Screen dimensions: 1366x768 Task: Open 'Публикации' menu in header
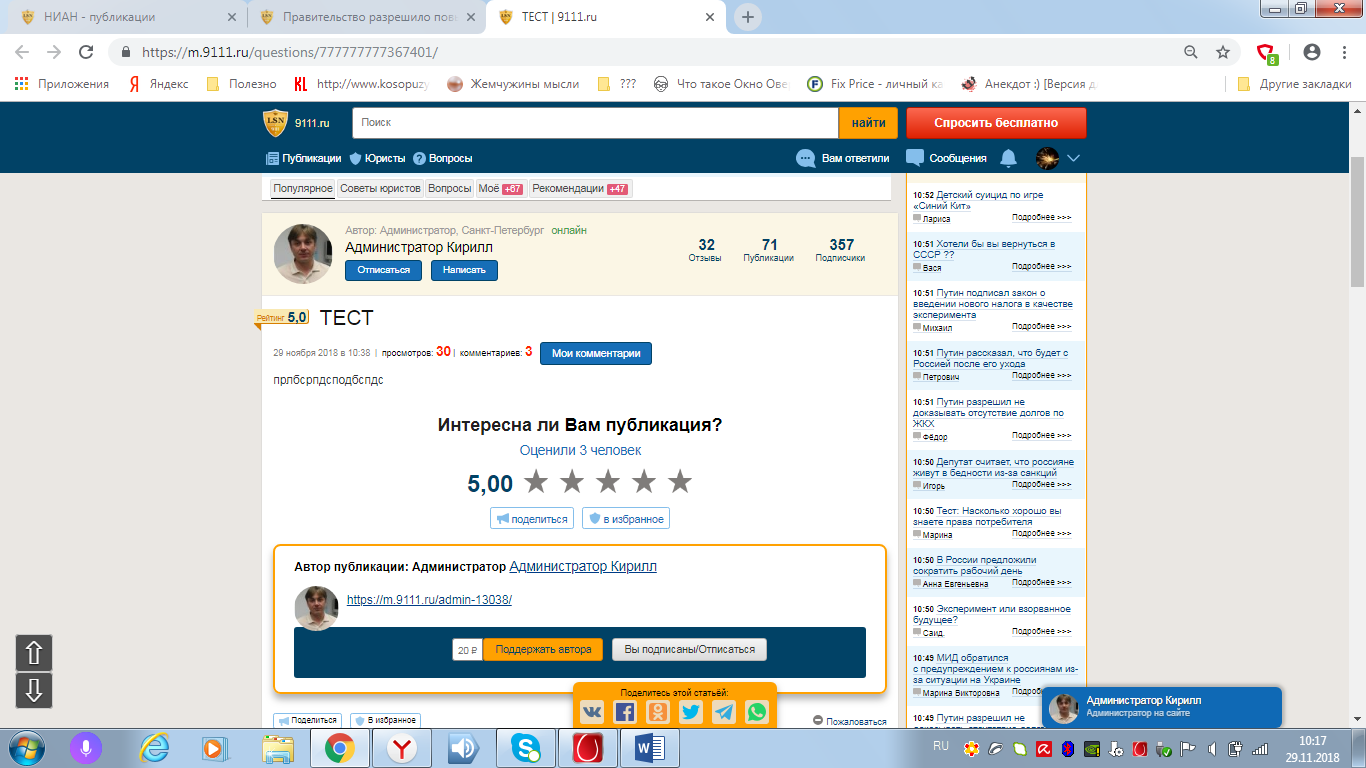(x=304, y=158)
